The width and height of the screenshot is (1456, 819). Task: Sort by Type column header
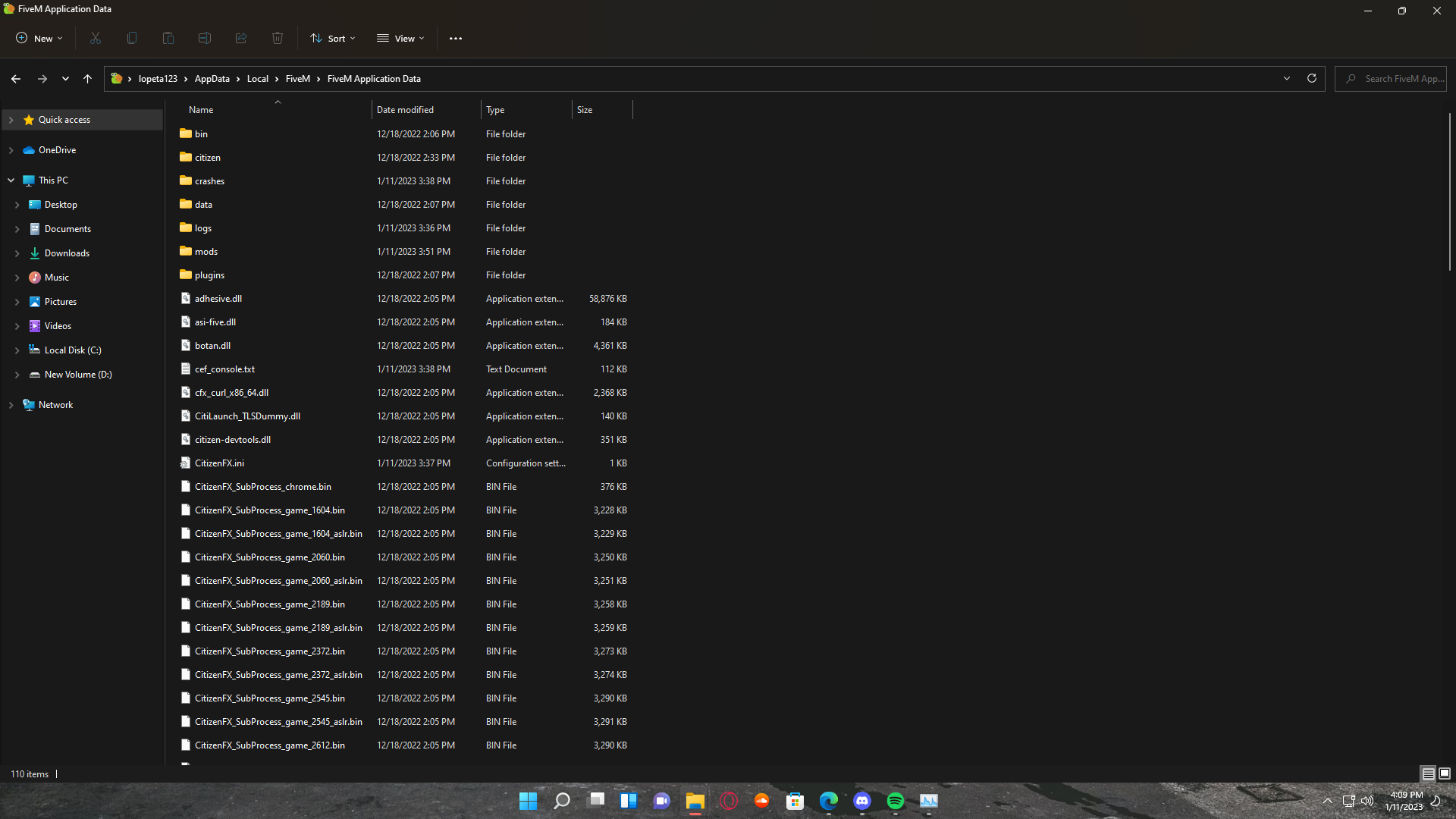(526, 110)
